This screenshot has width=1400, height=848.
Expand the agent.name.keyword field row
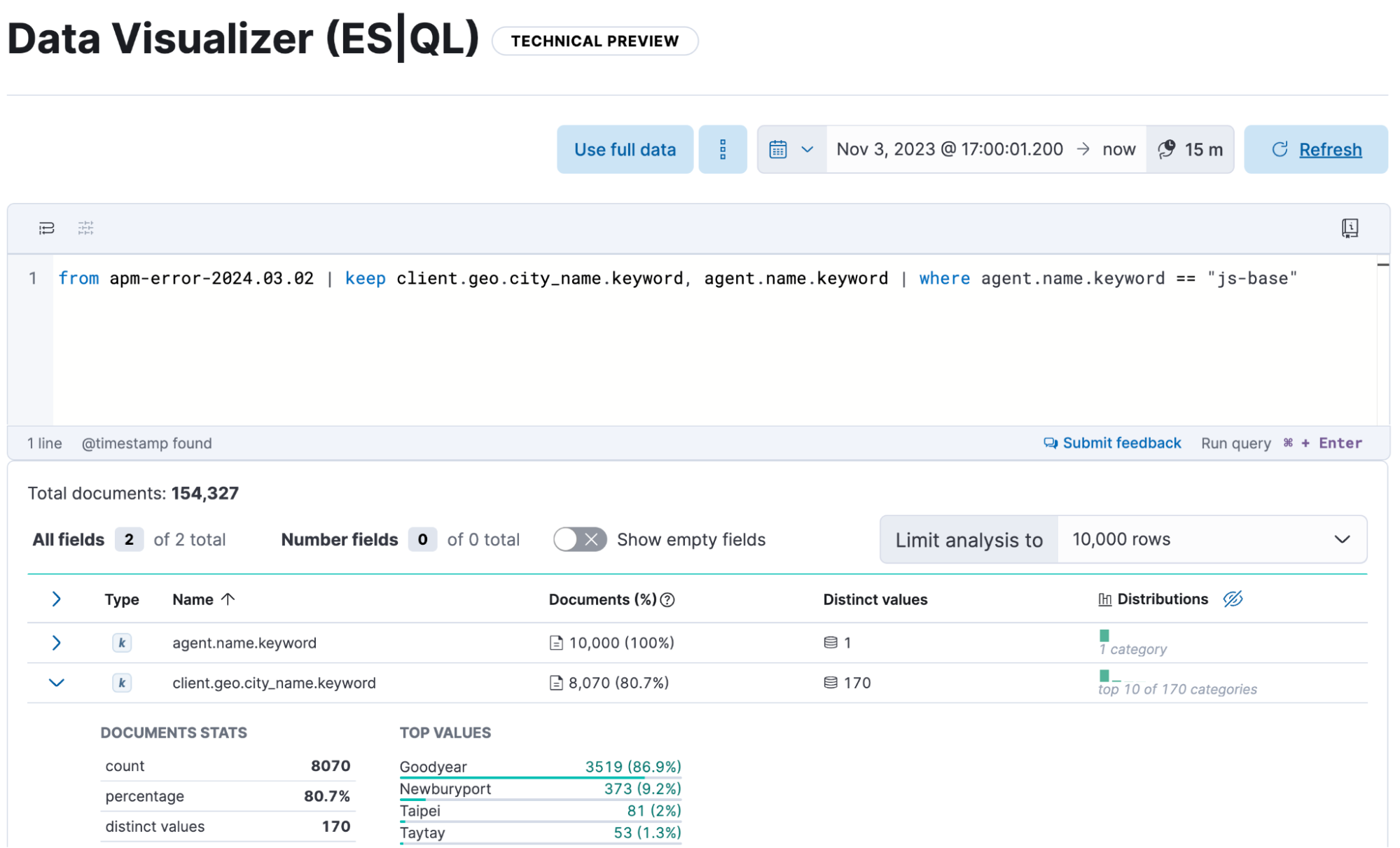[x=56, y=642]
